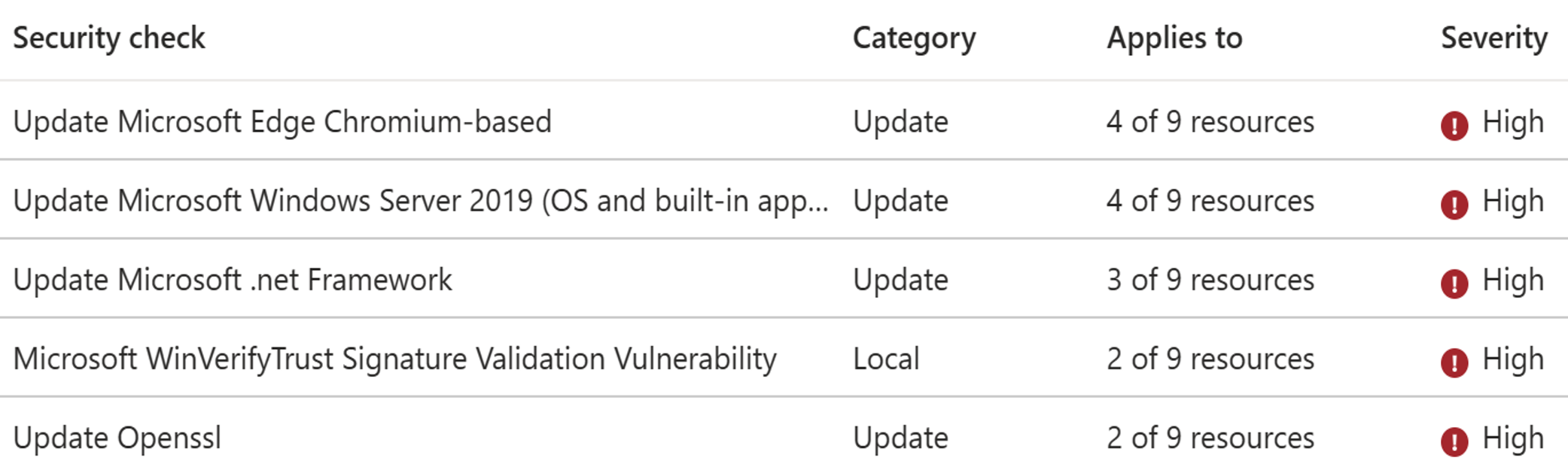Viewport: 1568px width, 473px height.
Task: Click the red alert icon for Edge Chromium-based row
Action: 1454,126
